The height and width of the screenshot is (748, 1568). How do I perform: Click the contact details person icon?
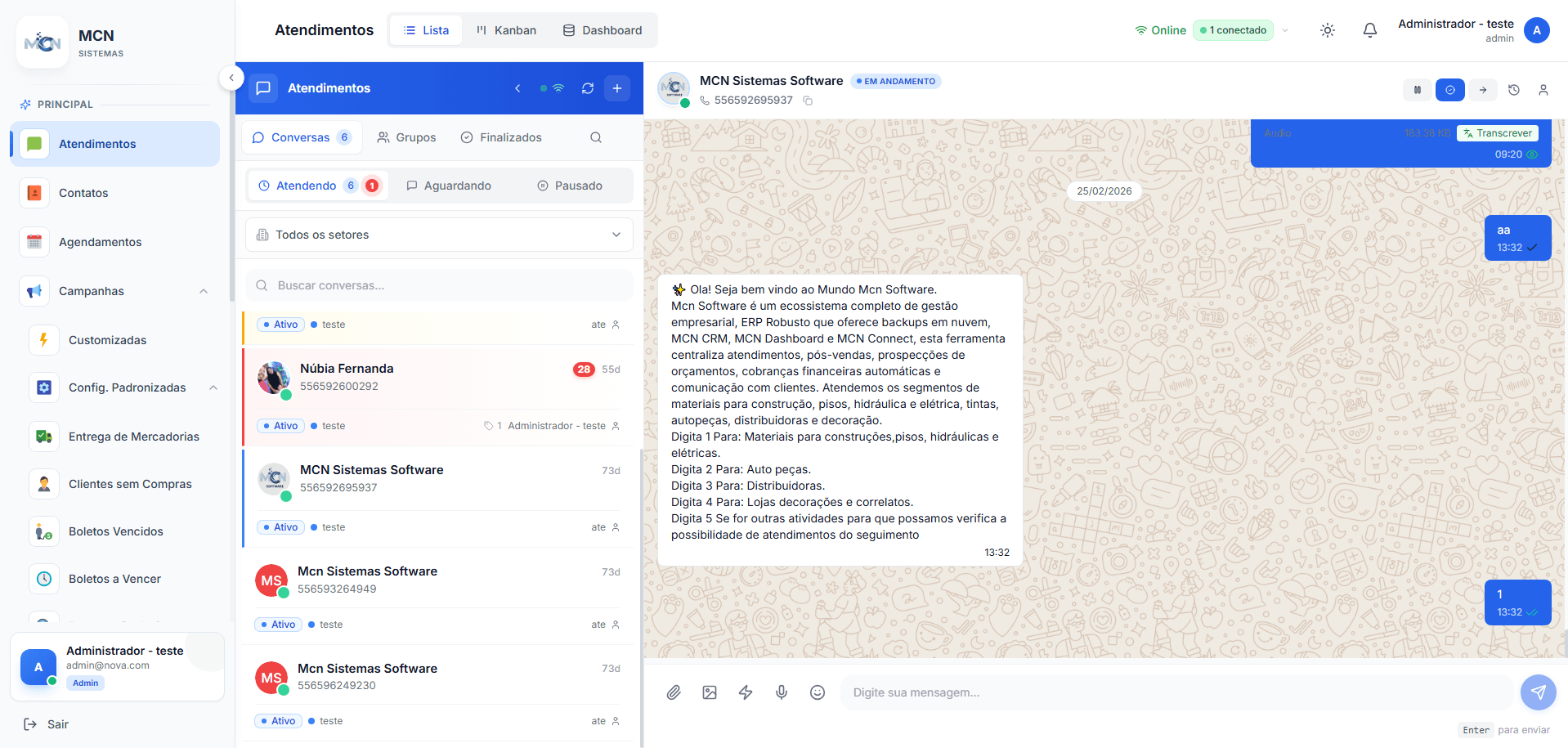click(x=1544, y=90)
